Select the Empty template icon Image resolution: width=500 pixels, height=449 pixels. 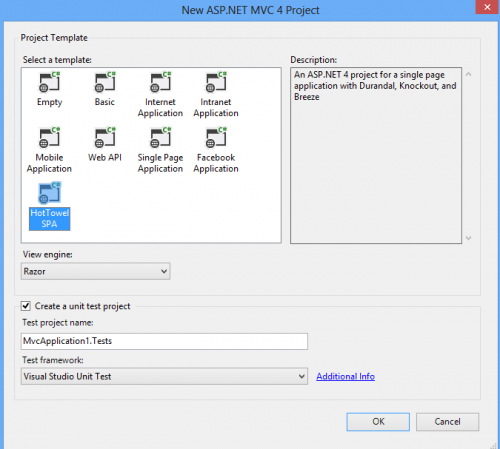(50, 82)
